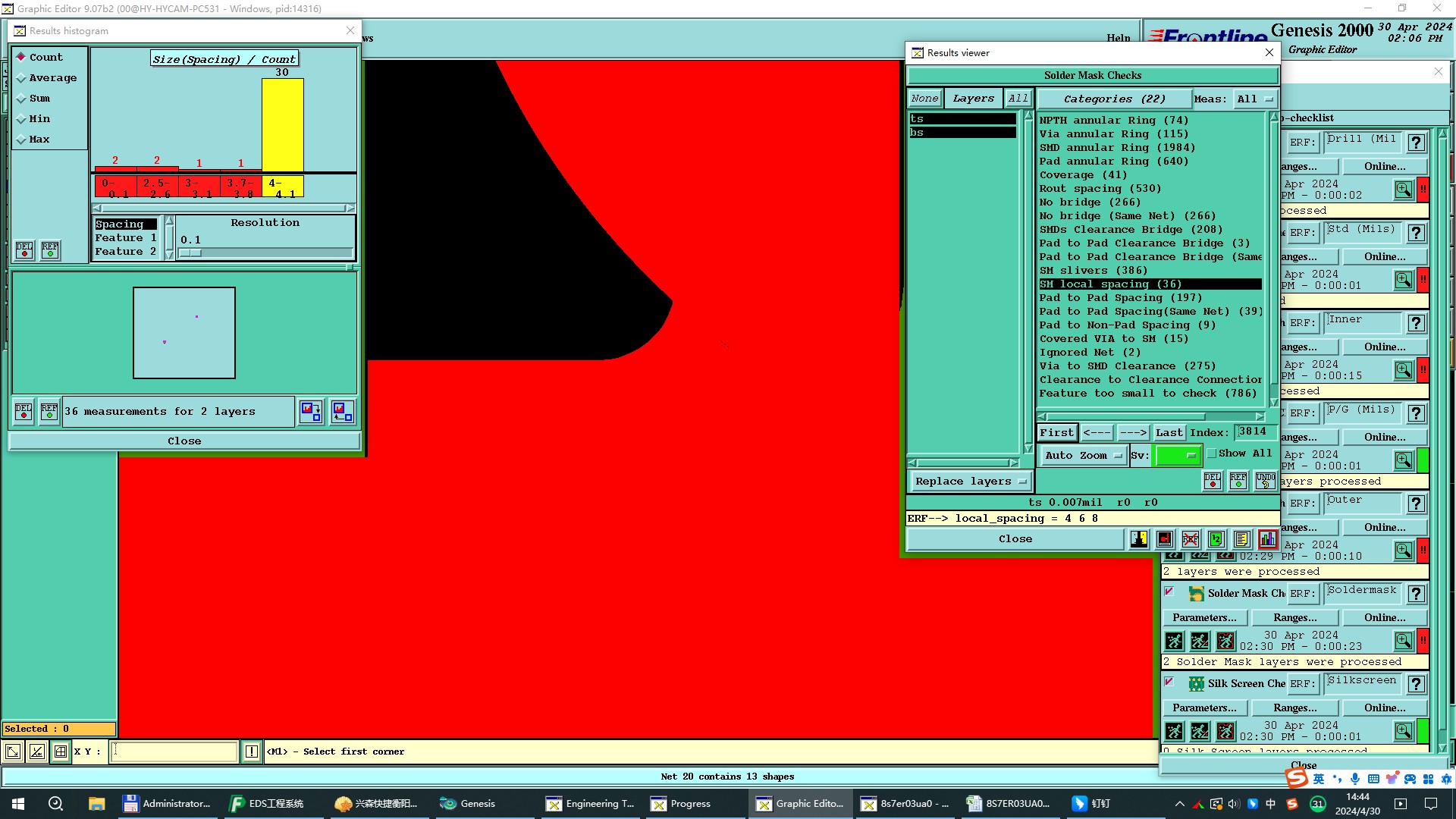
Task: Click the green Sv color selector
Action: [1176, 456]
